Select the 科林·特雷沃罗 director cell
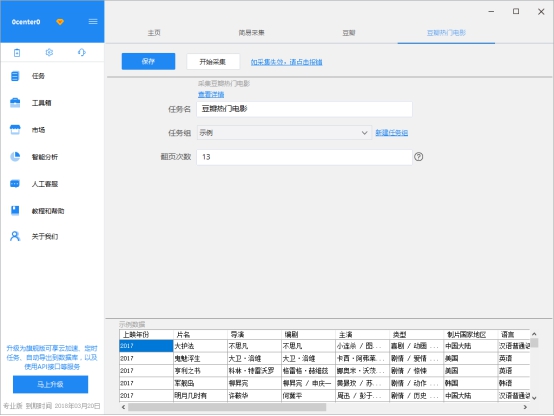 click(x=254, y=370)
